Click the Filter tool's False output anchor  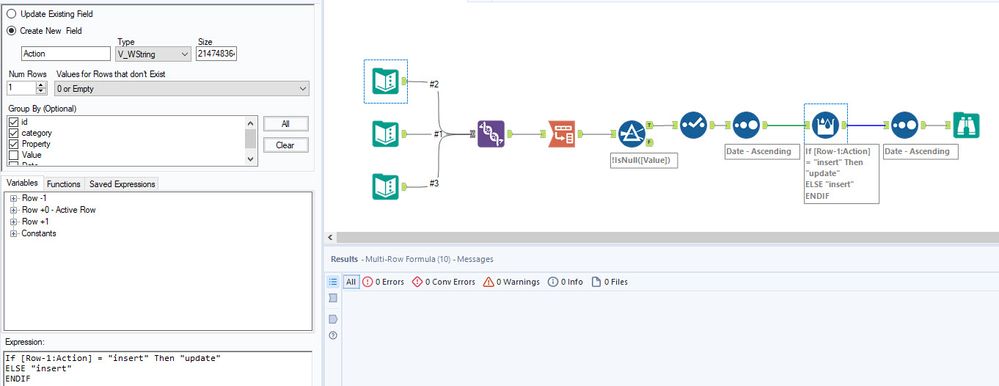[x=649, y=144]
